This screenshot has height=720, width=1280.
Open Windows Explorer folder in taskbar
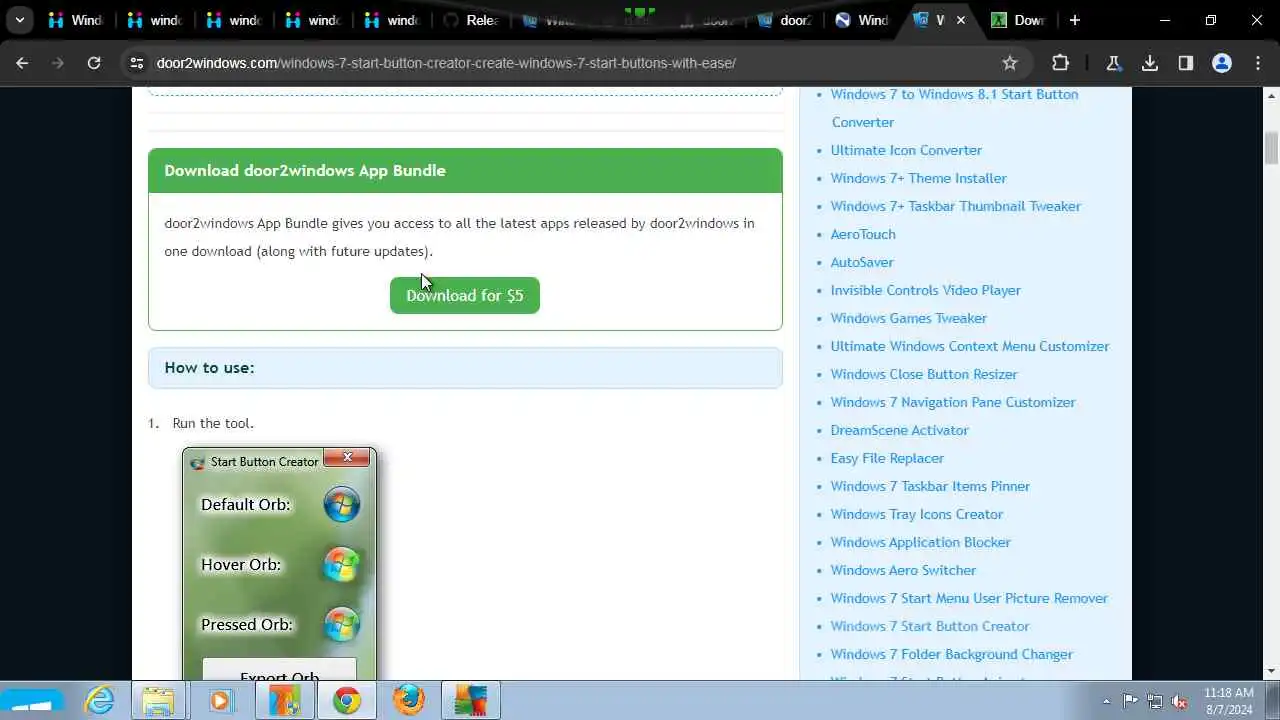(x=159, y=701)
